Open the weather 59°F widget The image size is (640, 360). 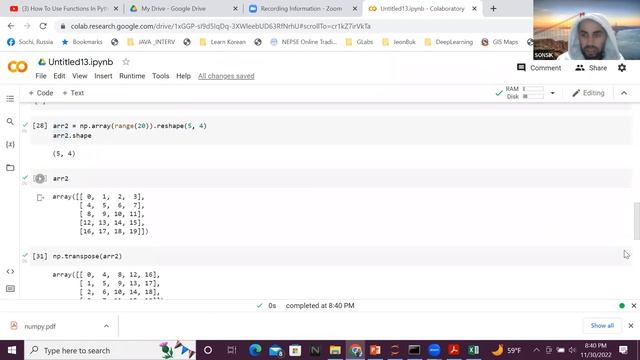[506, 350]
